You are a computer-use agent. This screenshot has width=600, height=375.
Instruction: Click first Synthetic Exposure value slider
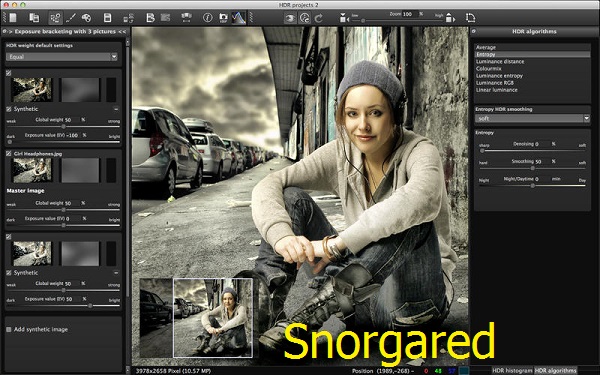coord(63,142)
